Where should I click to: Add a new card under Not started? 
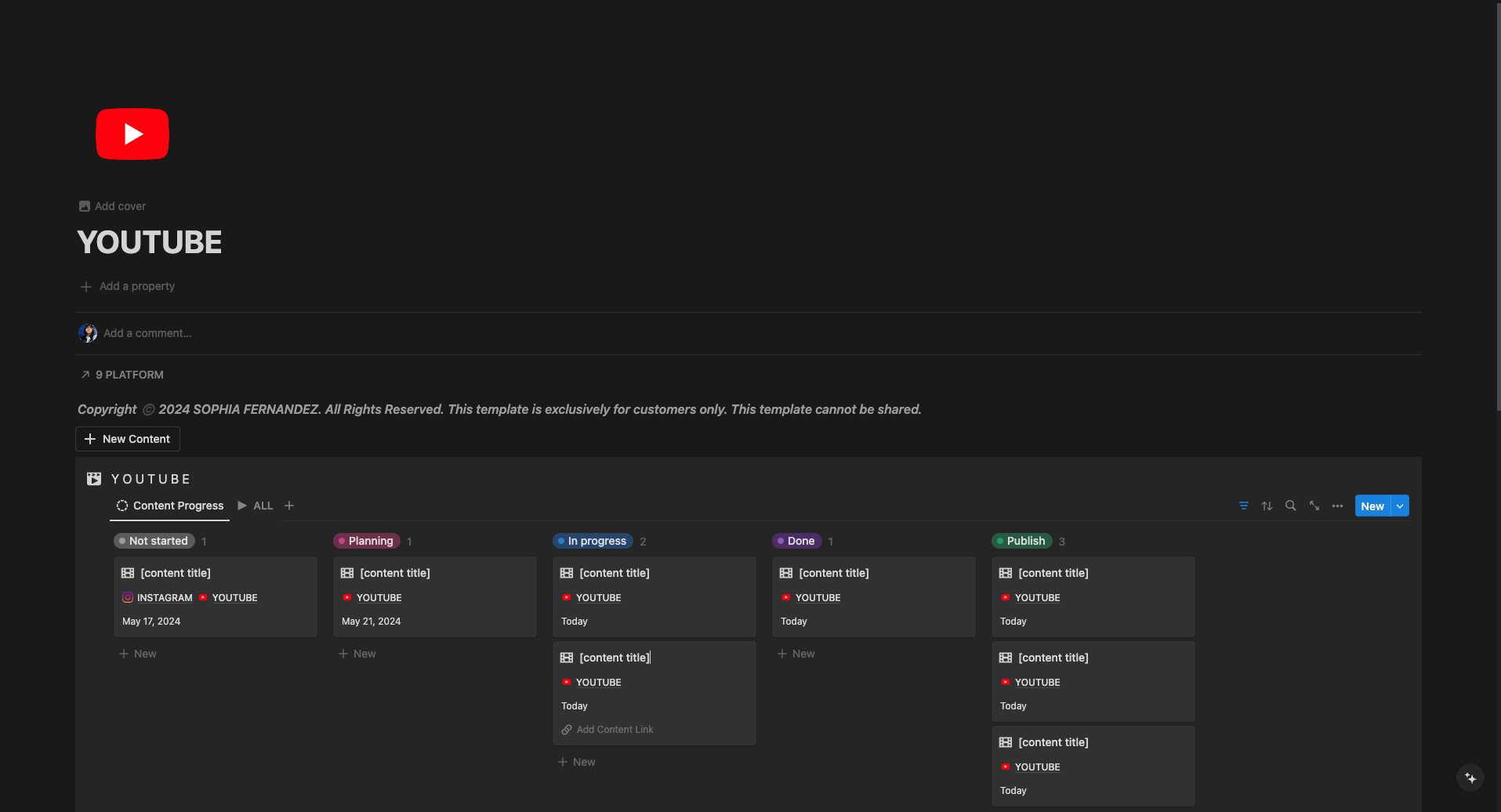click(x=138, y=654)
